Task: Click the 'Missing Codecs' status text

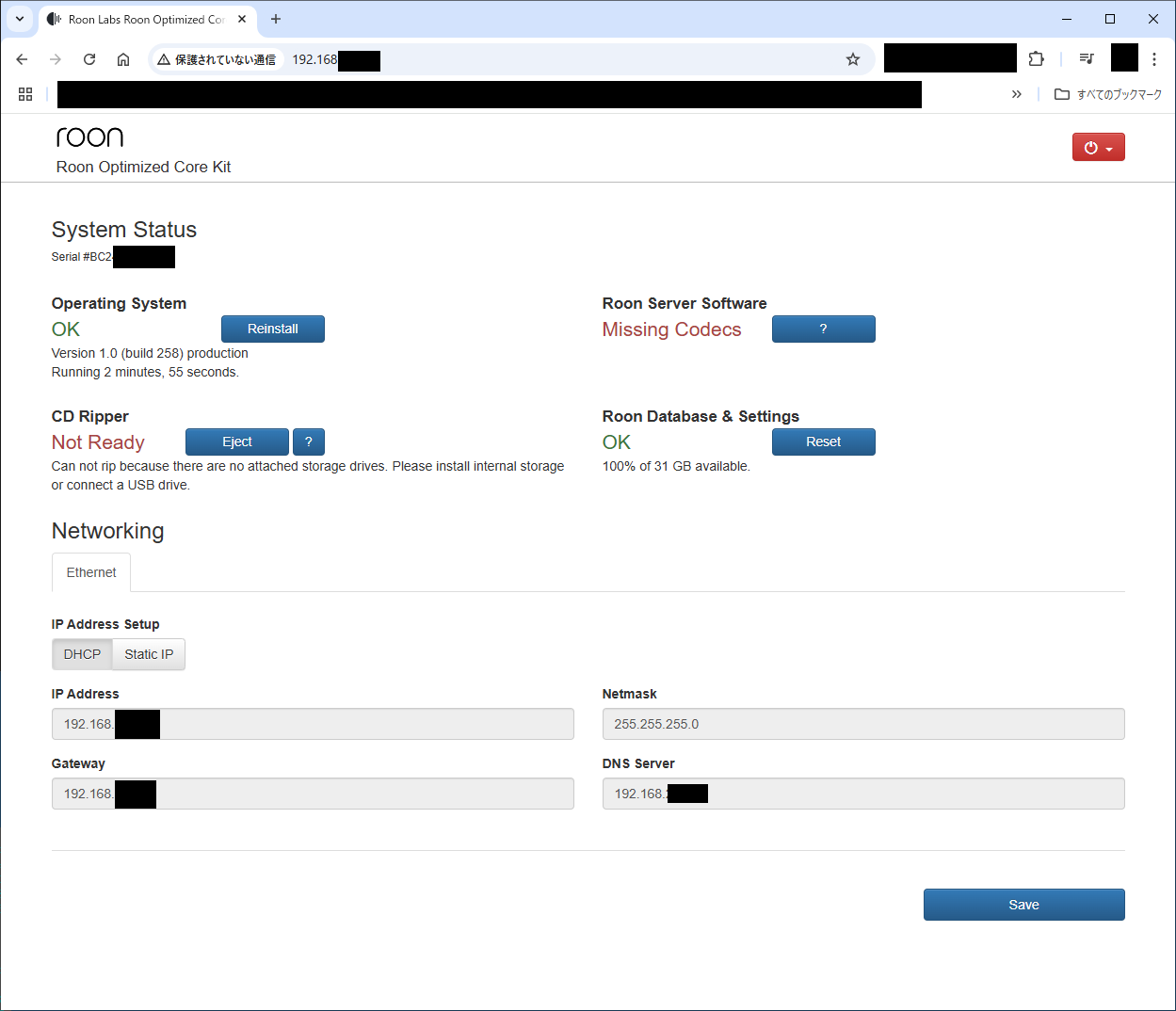Action: (x=672, y=329)
